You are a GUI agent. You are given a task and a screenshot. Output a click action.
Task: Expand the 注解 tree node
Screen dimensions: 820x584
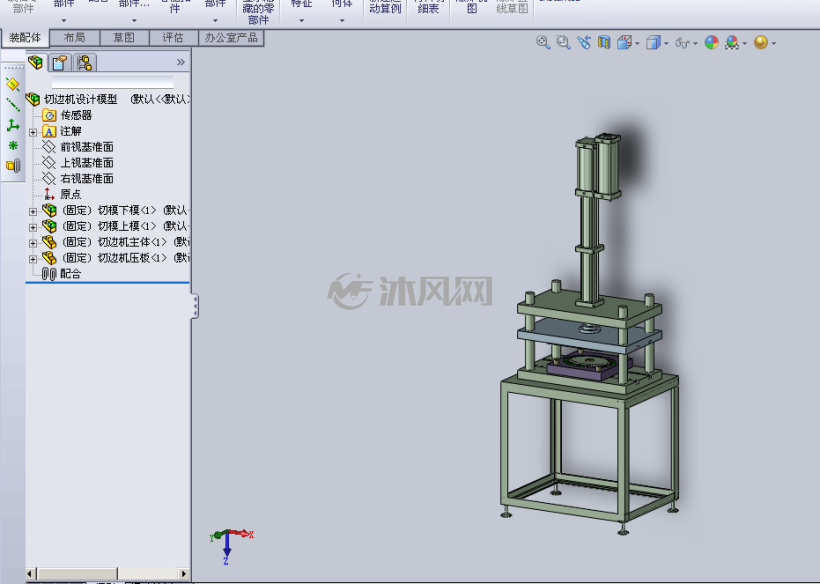click(x=33, y=132)
